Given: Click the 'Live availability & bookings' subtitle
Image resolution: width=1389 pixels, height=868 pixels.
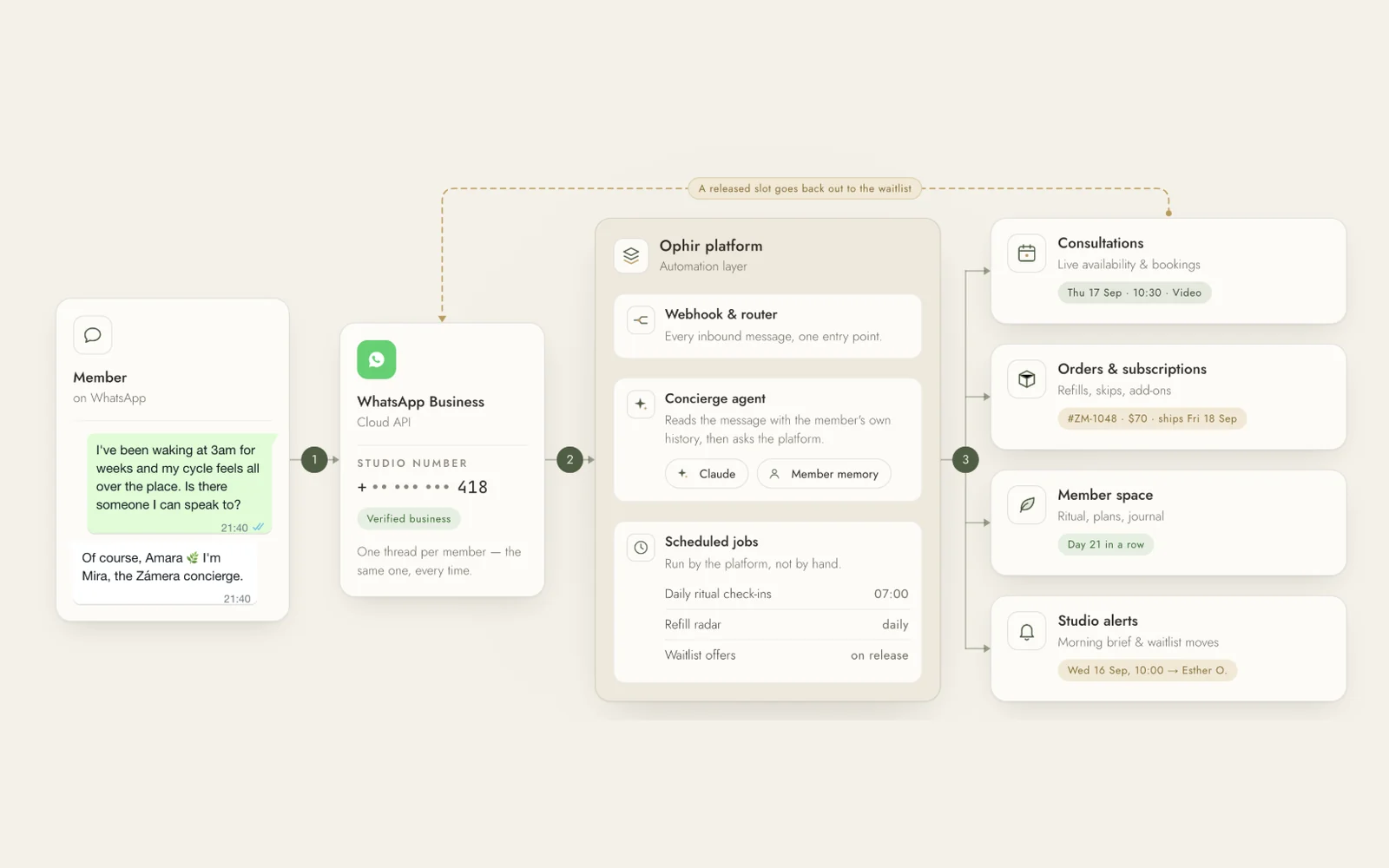Looking at the screenshot, I should [1129, 265].
